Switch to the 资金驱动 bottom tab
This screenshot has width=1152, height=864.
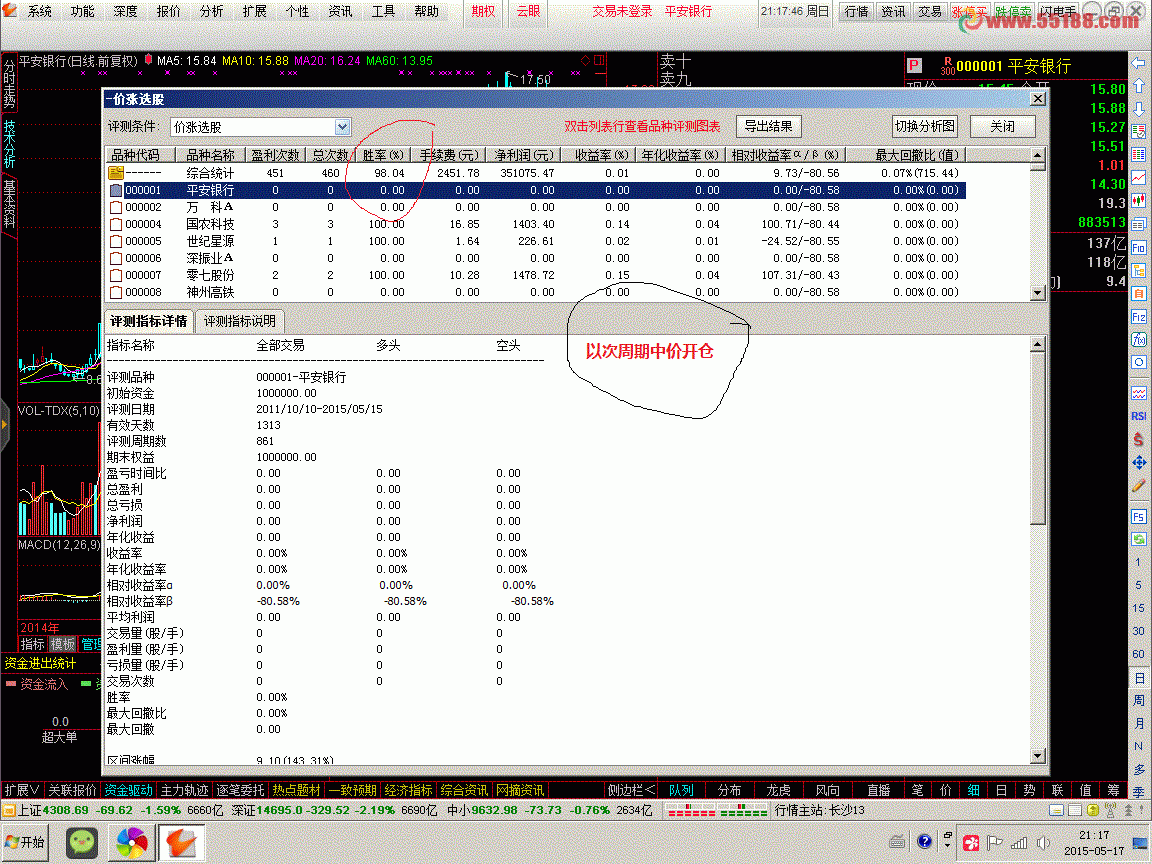(129, 791)
